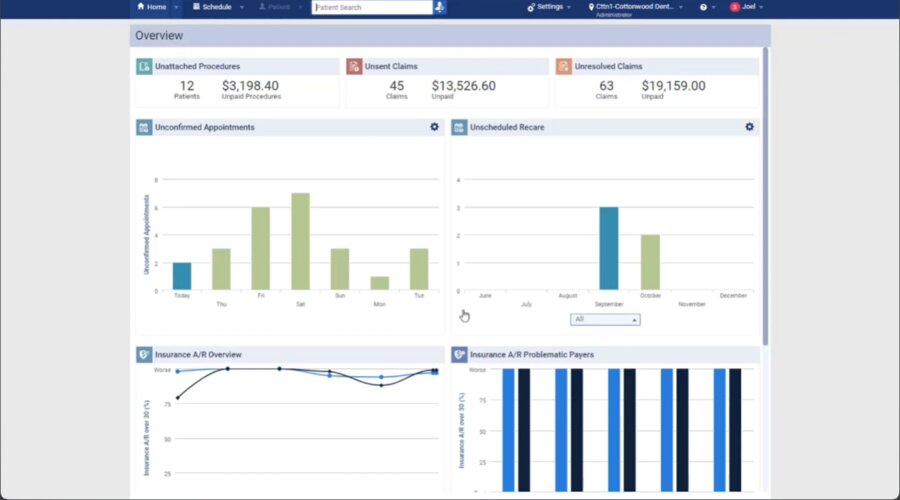
Task: Open the Joel user account menu
Action: [746, 7]
